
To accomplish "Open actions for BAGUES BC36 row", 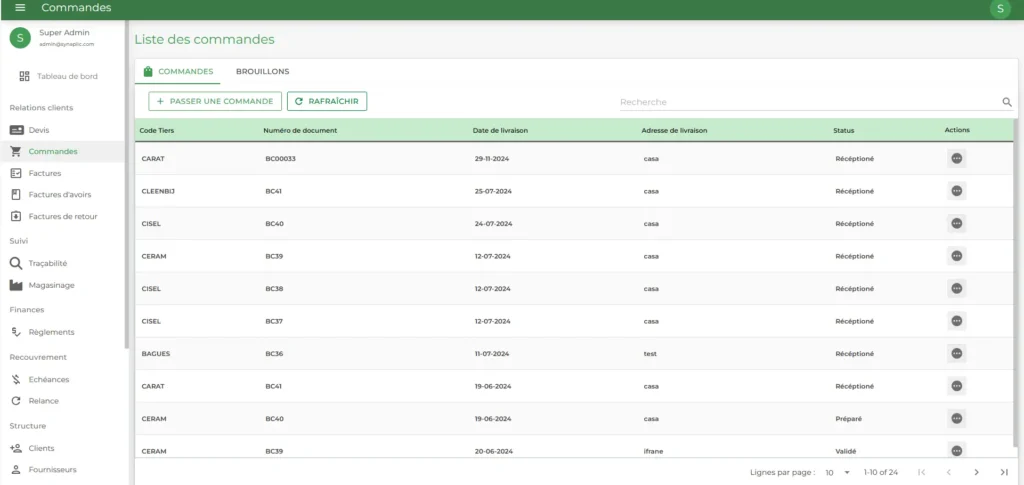I will [957, 353].
